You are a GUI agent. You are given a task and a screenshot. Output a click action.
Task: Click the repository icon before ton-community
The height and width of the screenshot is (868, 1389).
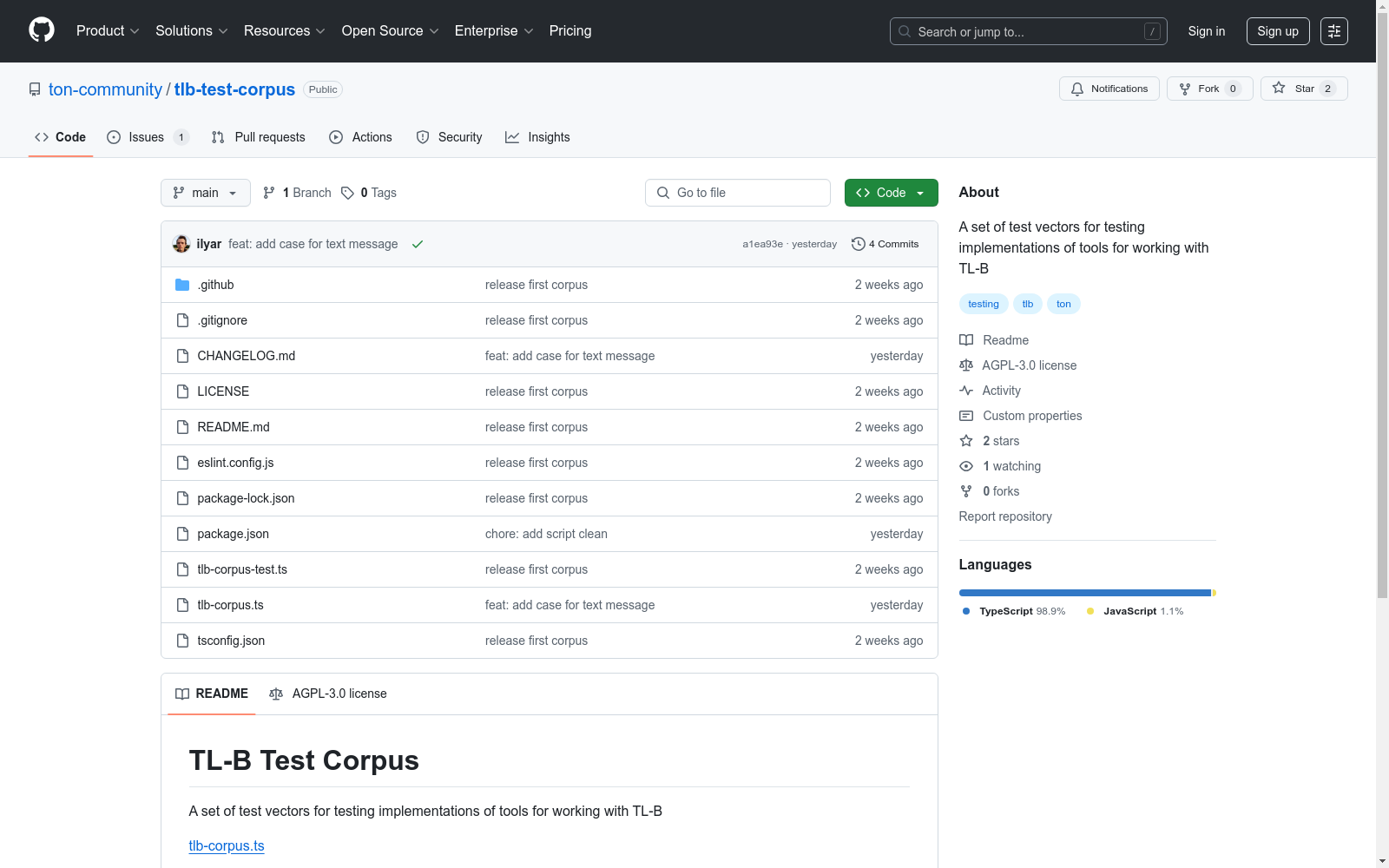pos(35,89)
